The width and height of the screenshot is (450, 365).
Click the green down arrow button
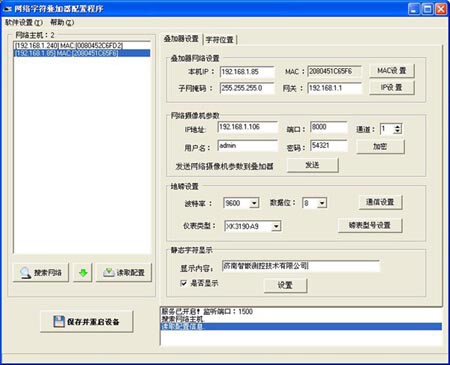tap(83, 273)
